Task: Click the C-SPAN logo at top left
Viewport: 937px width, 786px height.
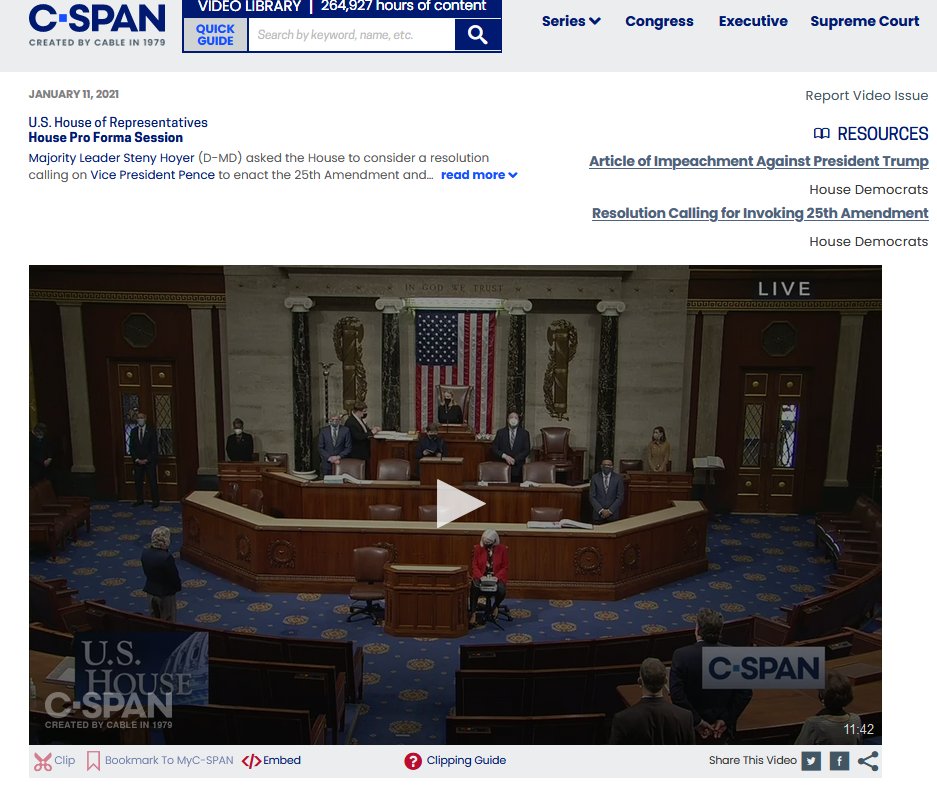Action: coord(97,25)
